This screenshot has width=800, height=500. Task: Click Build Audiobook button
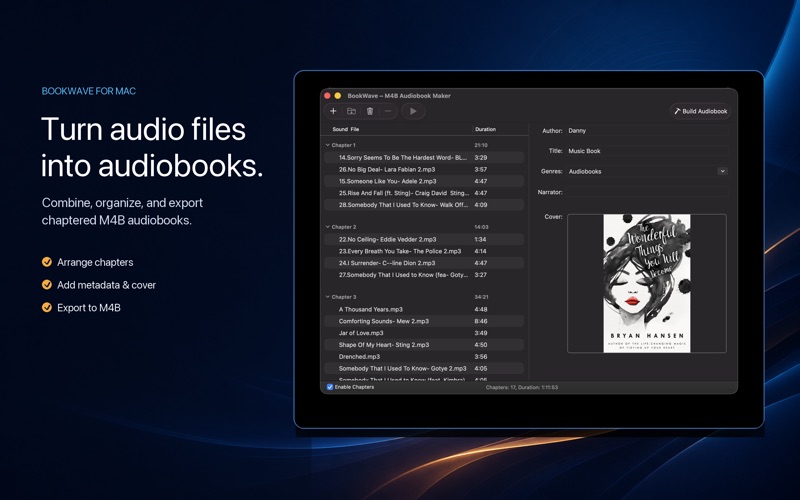(701, 111)
